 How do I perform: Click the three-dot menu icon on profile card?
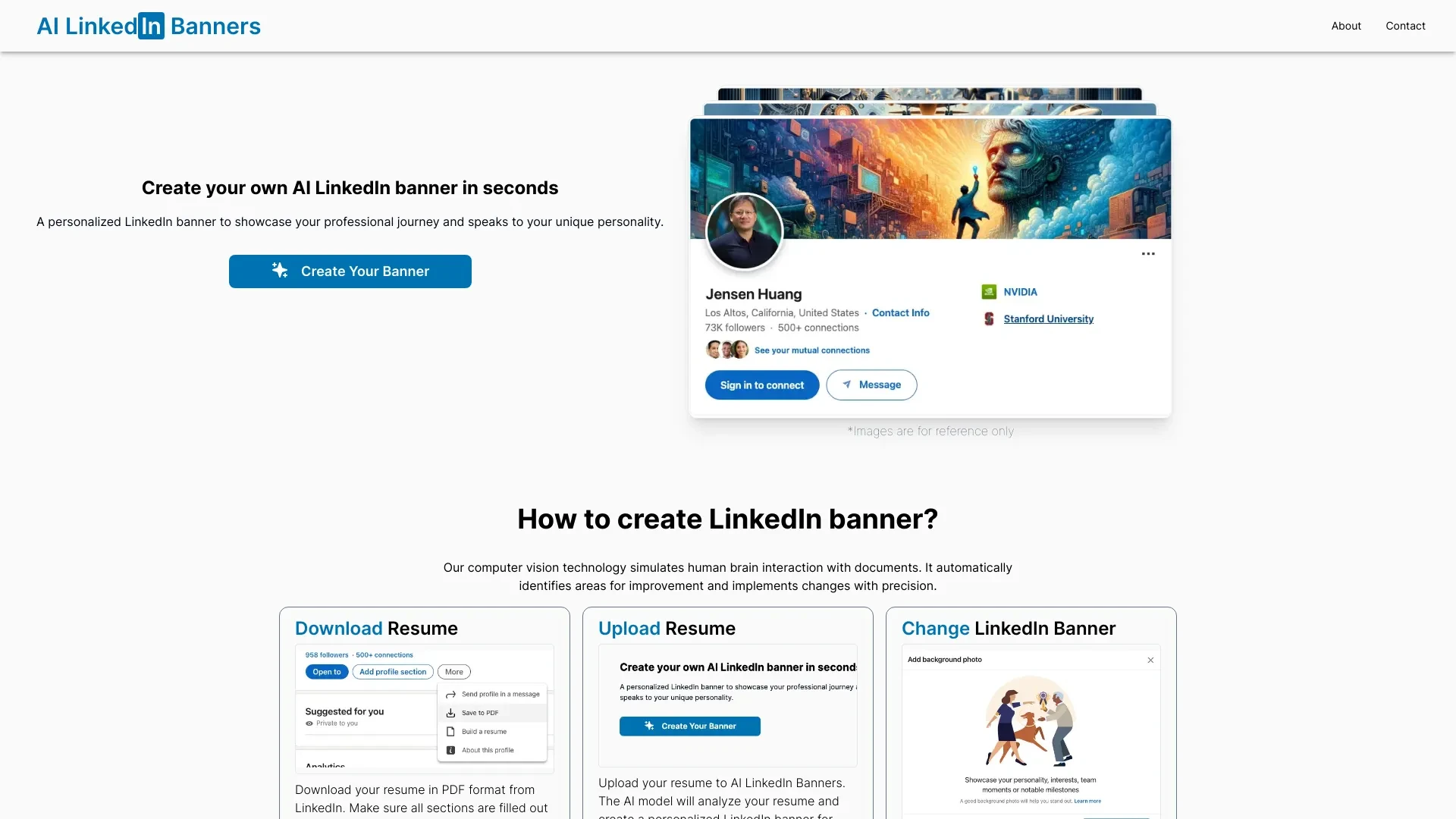click(x=1148, y=253)
